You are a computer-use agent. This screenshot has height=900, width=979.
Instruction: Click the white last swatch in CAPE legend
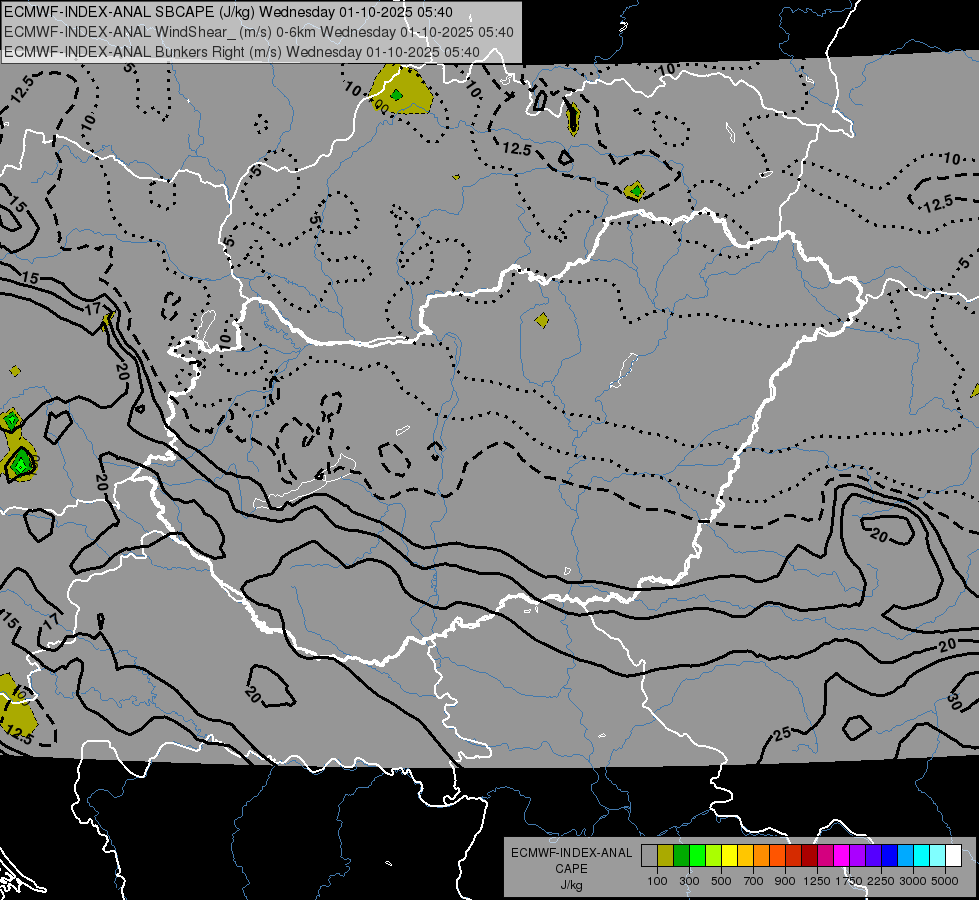954,856
